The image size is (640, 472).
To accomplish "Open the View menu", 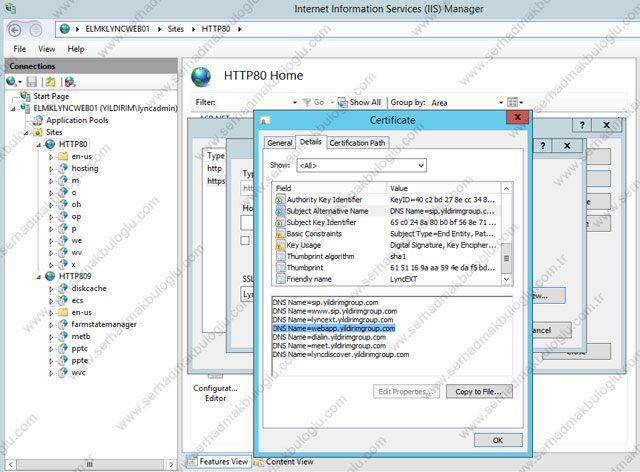I will 47,49.
